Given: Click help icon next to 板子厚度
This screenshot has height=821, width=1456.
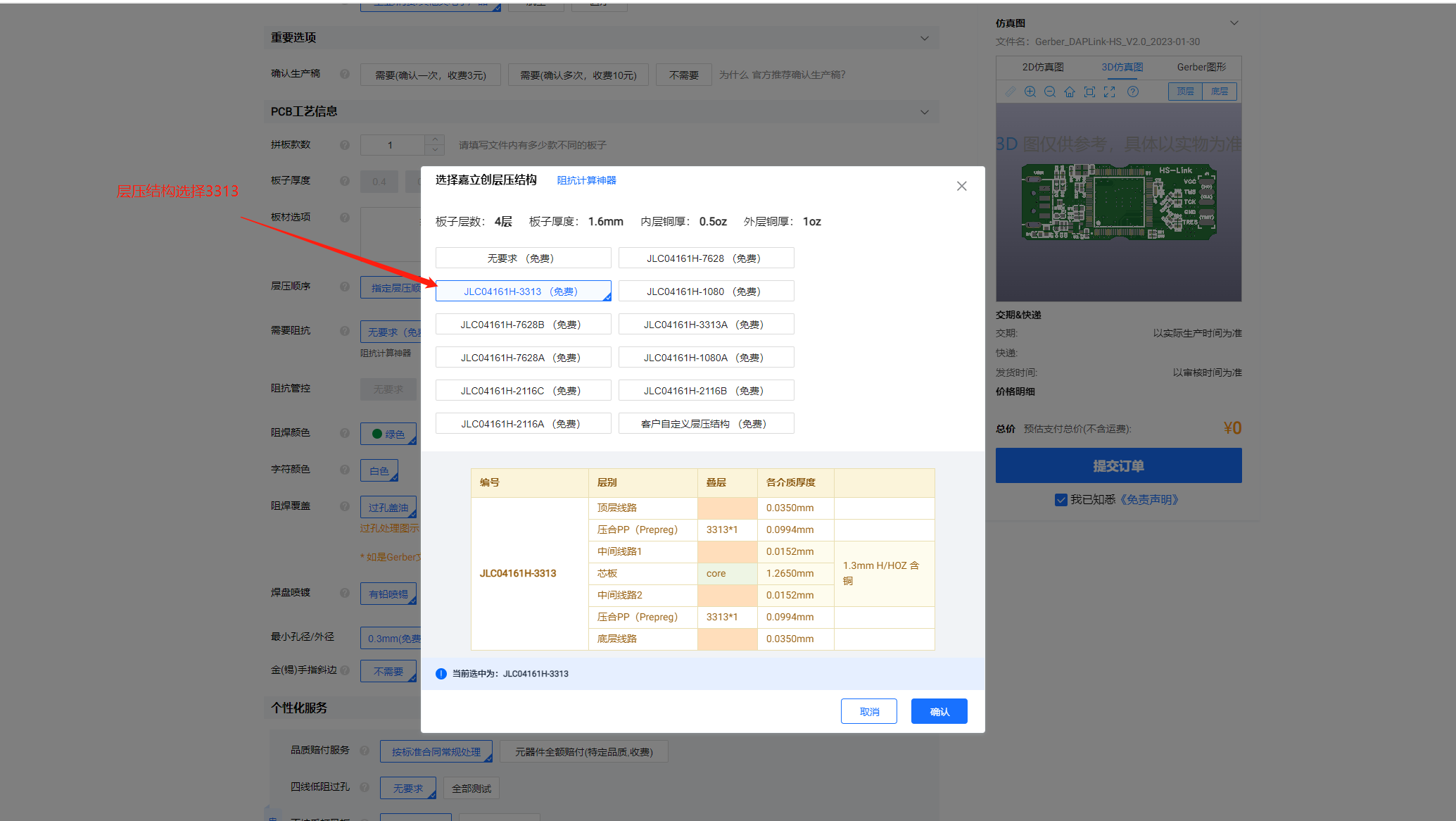Looking at the screenshot, I should [x=345, y=181].
